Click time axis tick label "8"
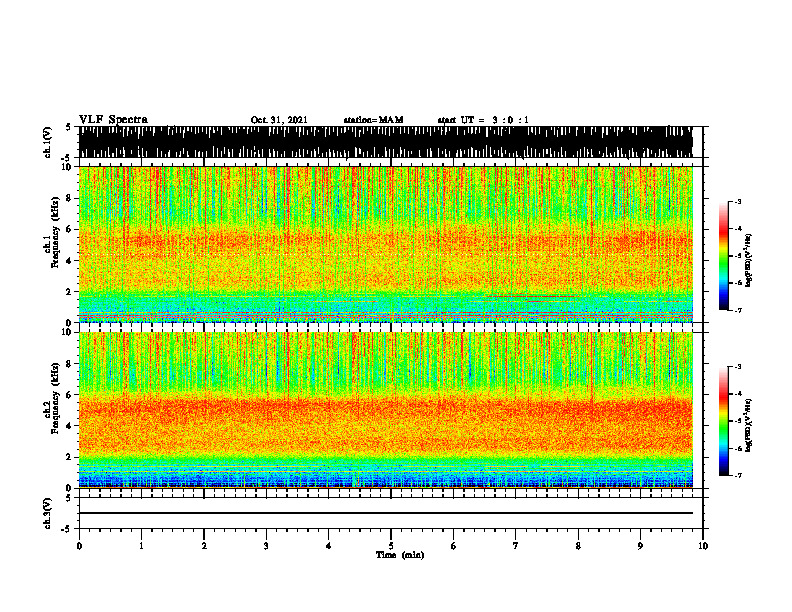Viewport: 792px width, 612px height. click(x=578, y=546)
